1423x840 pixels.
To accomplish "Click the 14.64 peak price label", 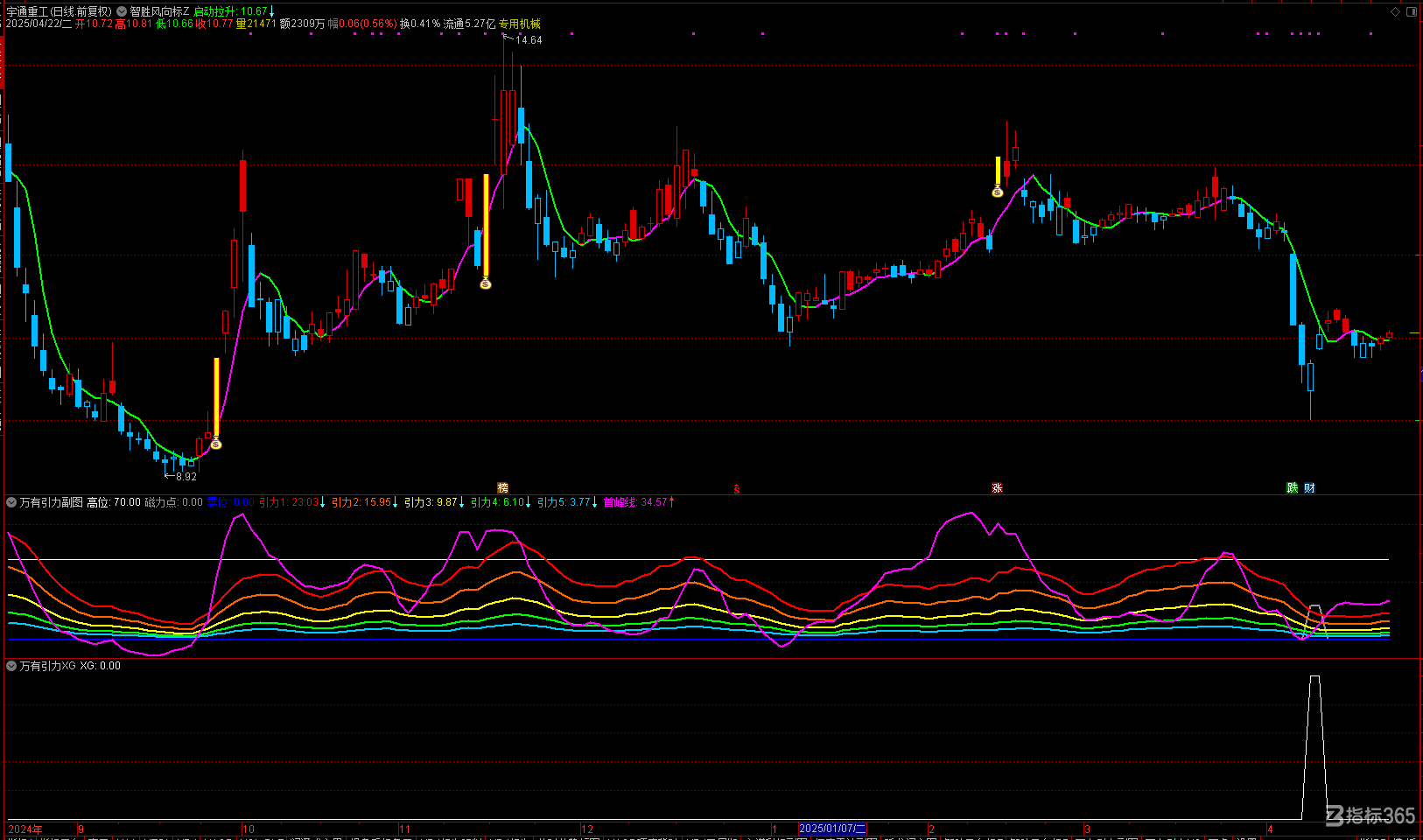I will (x=529, y=40).
